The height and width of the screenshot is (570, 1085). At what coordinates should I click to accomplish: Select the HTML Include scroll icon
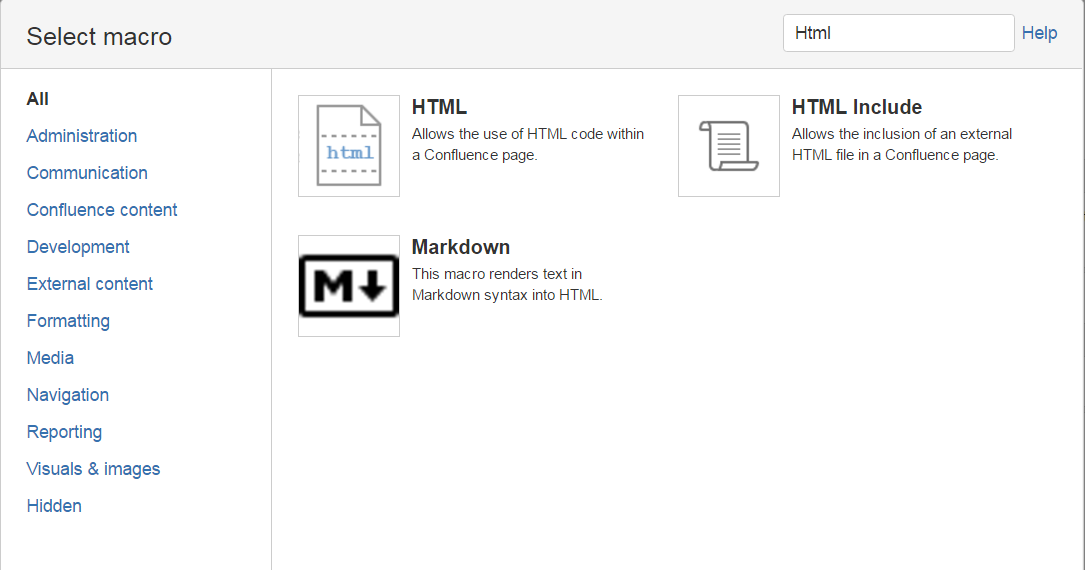729,146
